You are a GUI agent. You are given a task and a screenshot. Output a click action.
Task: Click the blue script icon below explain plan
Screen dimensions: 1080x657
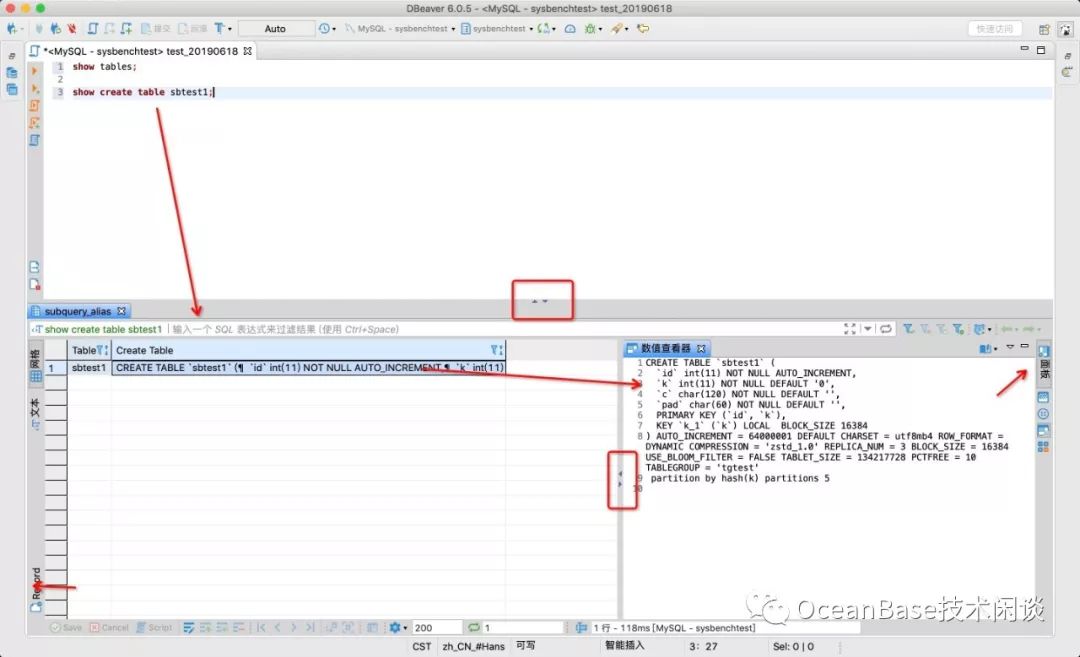pyautogui.click(x=34, y=140)
